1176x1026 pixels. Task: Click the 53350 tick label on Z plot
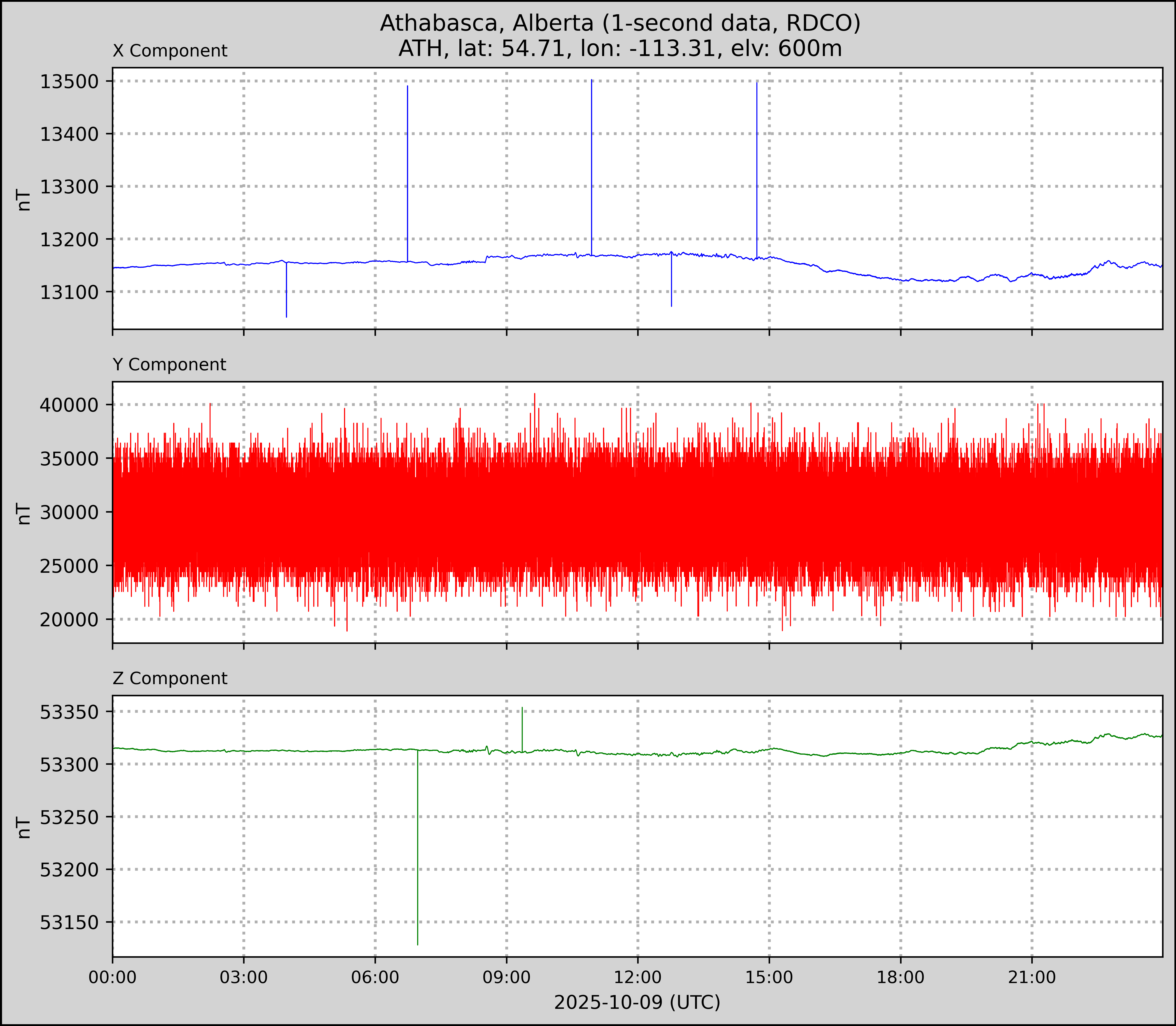click(x=69, y=712)
